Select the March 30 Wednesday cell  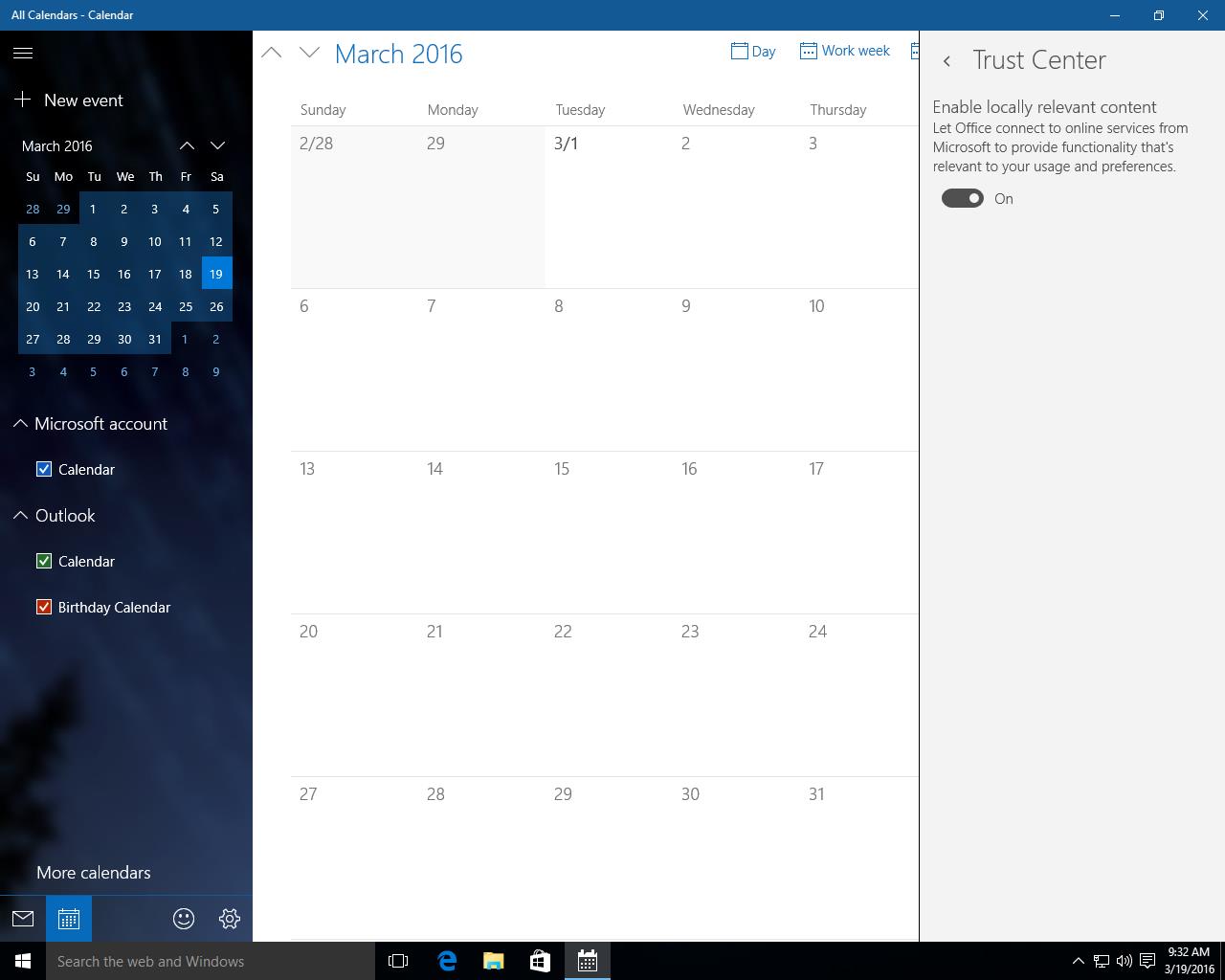point(736,857)
